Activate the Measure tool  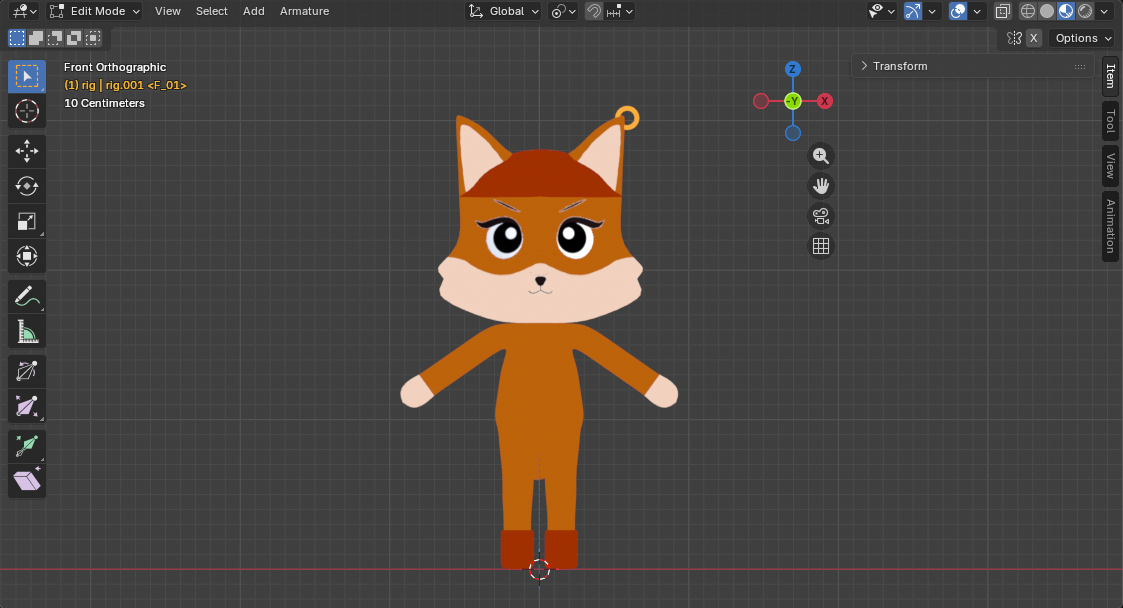coord(27,331)
